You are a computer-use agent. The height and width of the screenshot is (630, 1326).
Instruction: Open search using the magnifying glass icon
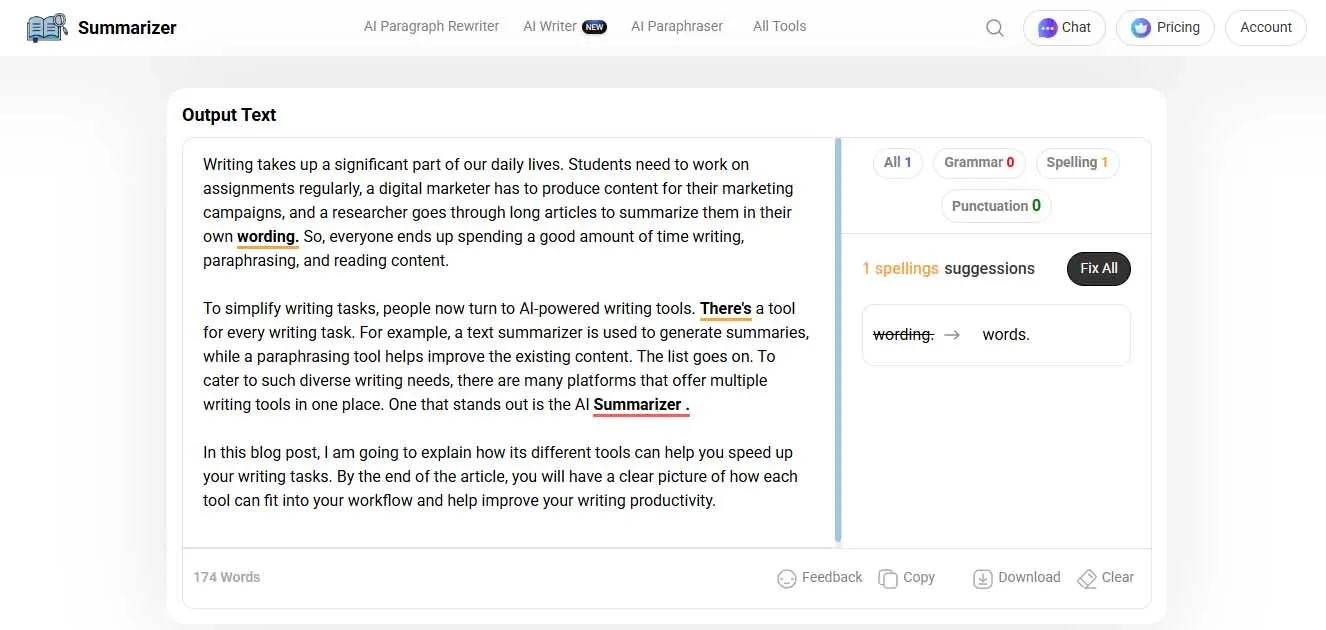pyautogui.click(x=994, y=27)
